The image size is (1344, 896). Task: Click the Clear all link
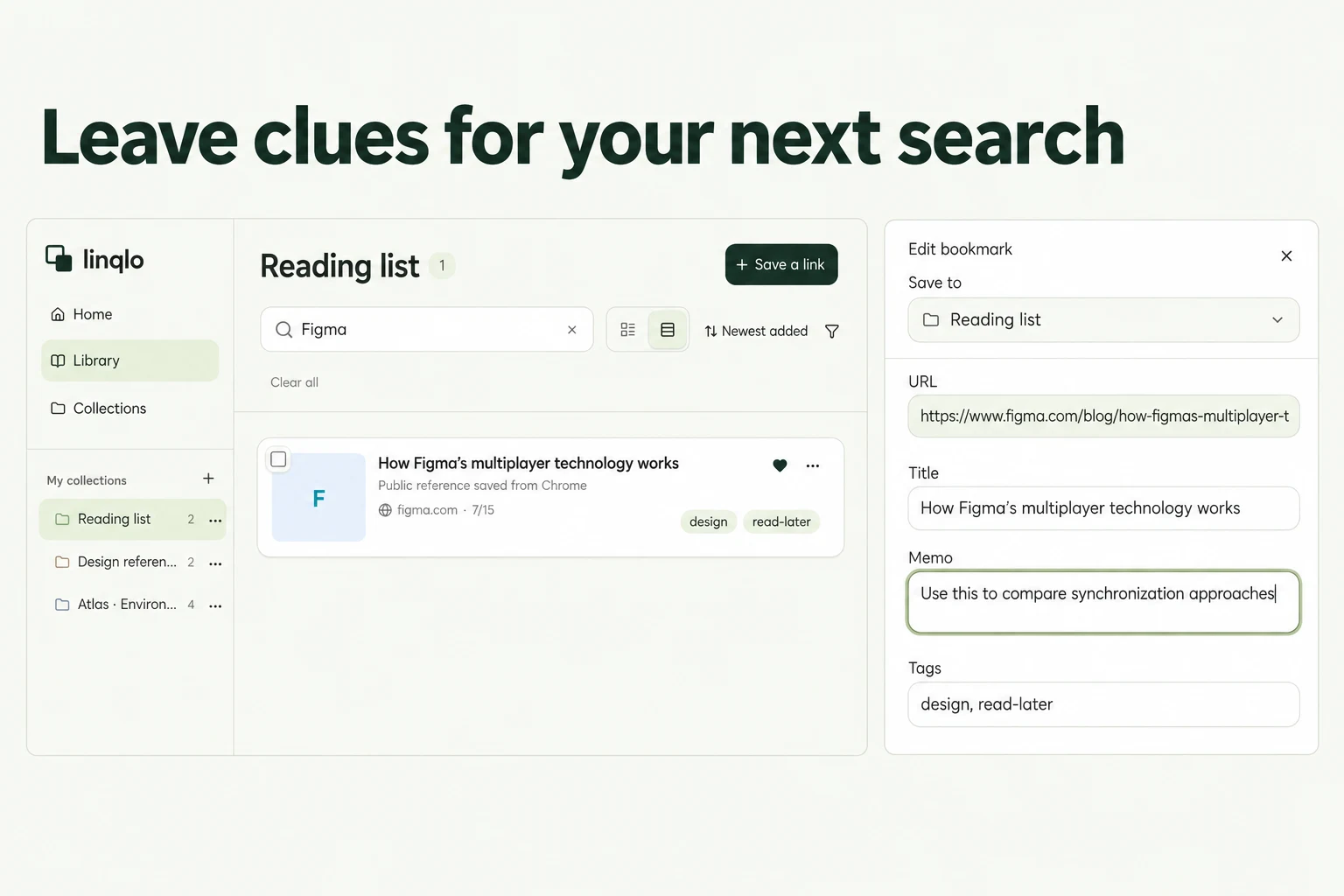click(x=294, y=382)
